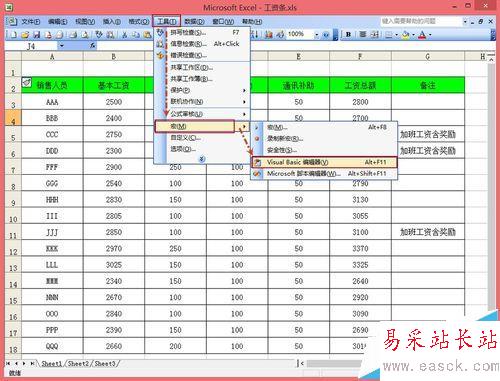The height and width of the screenshot is (381, 500).
Task: Choose 宏(M)... Alt+F8 submenu item
Action: [x=324, y=127]
